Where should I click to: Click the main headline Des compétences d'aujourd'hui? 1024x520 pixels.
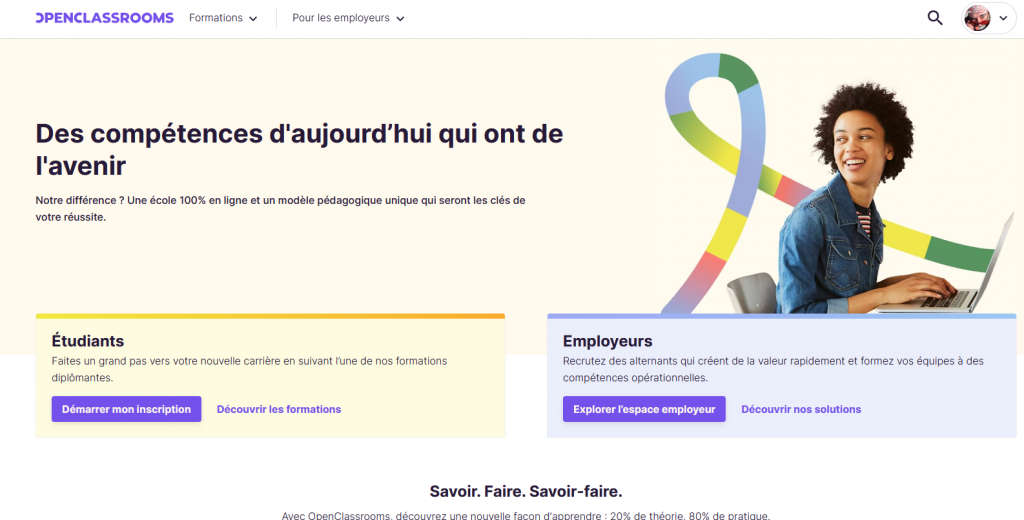pos(299,149)
